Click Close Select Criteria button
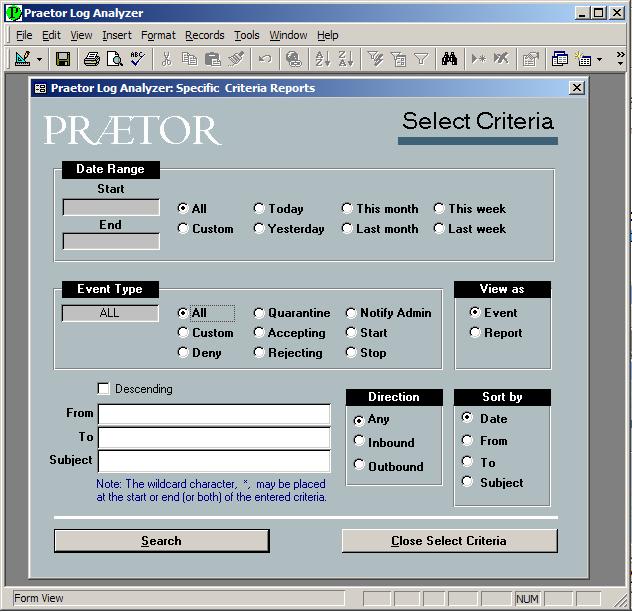632x612 pixels. [x=449, y=541]
